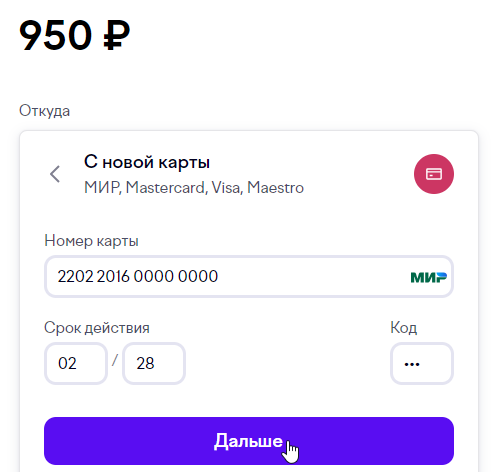495x472 pixels.
Task: Click empty space right of the year field
Action: point(287,363)
